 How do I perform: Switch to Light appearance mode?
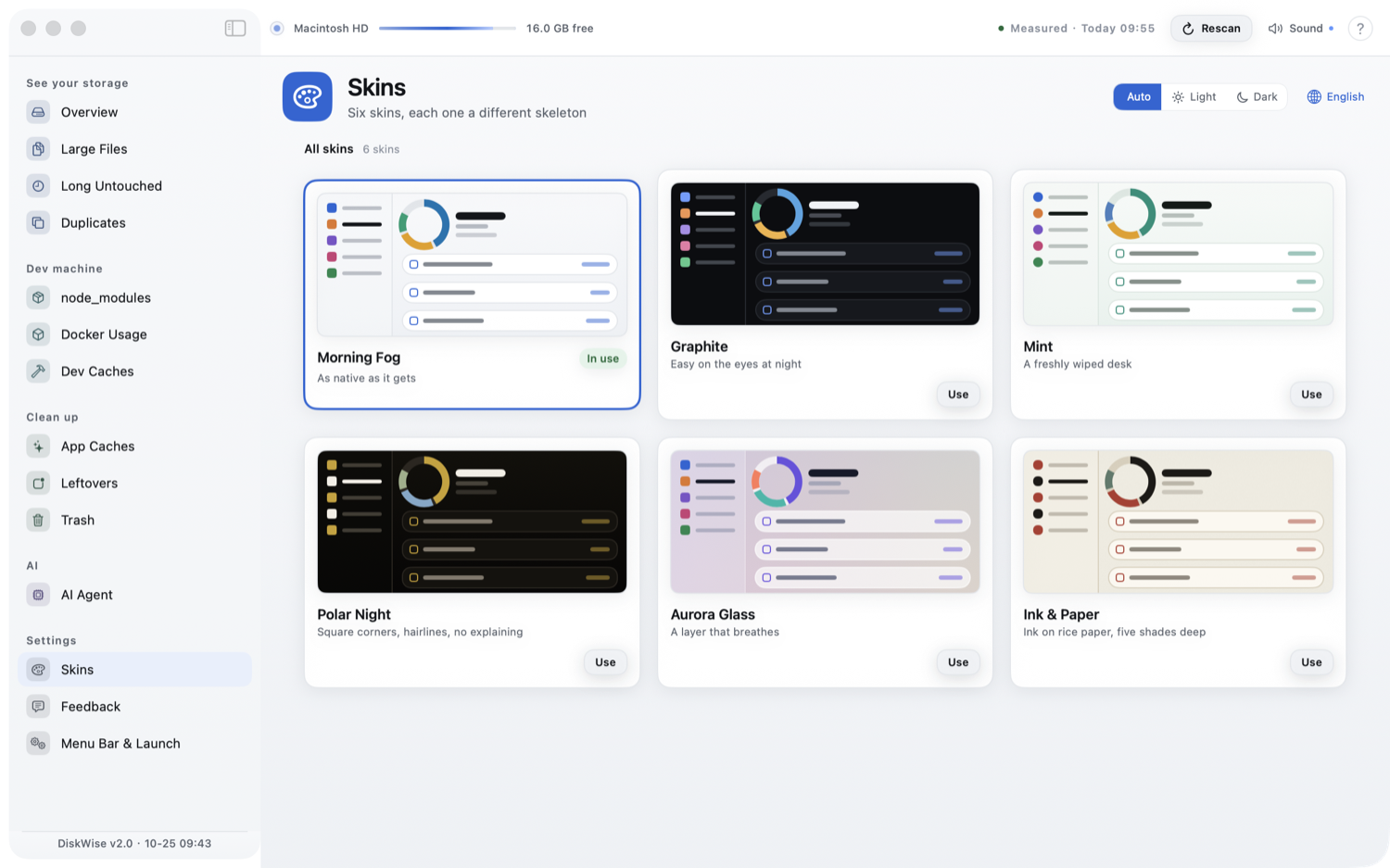1194,97
